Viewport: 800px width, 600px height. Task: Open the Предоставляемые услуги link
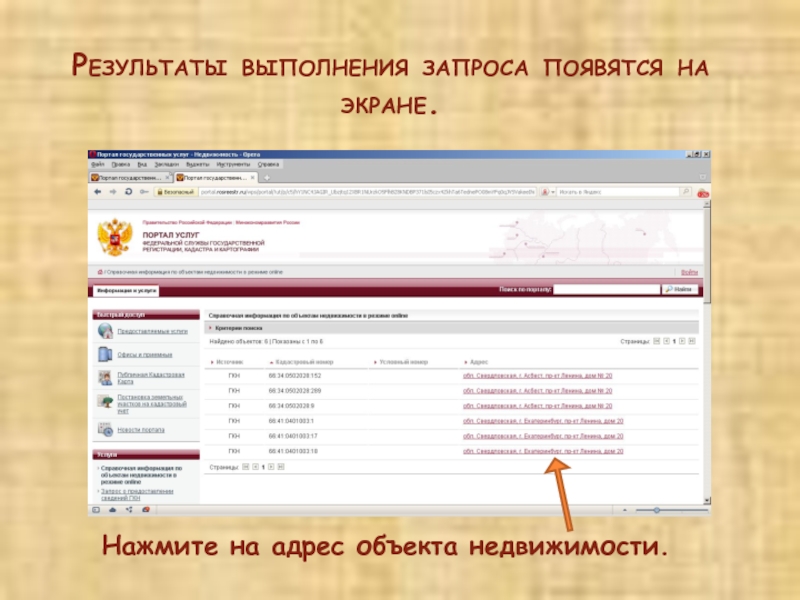coord(153,331)
